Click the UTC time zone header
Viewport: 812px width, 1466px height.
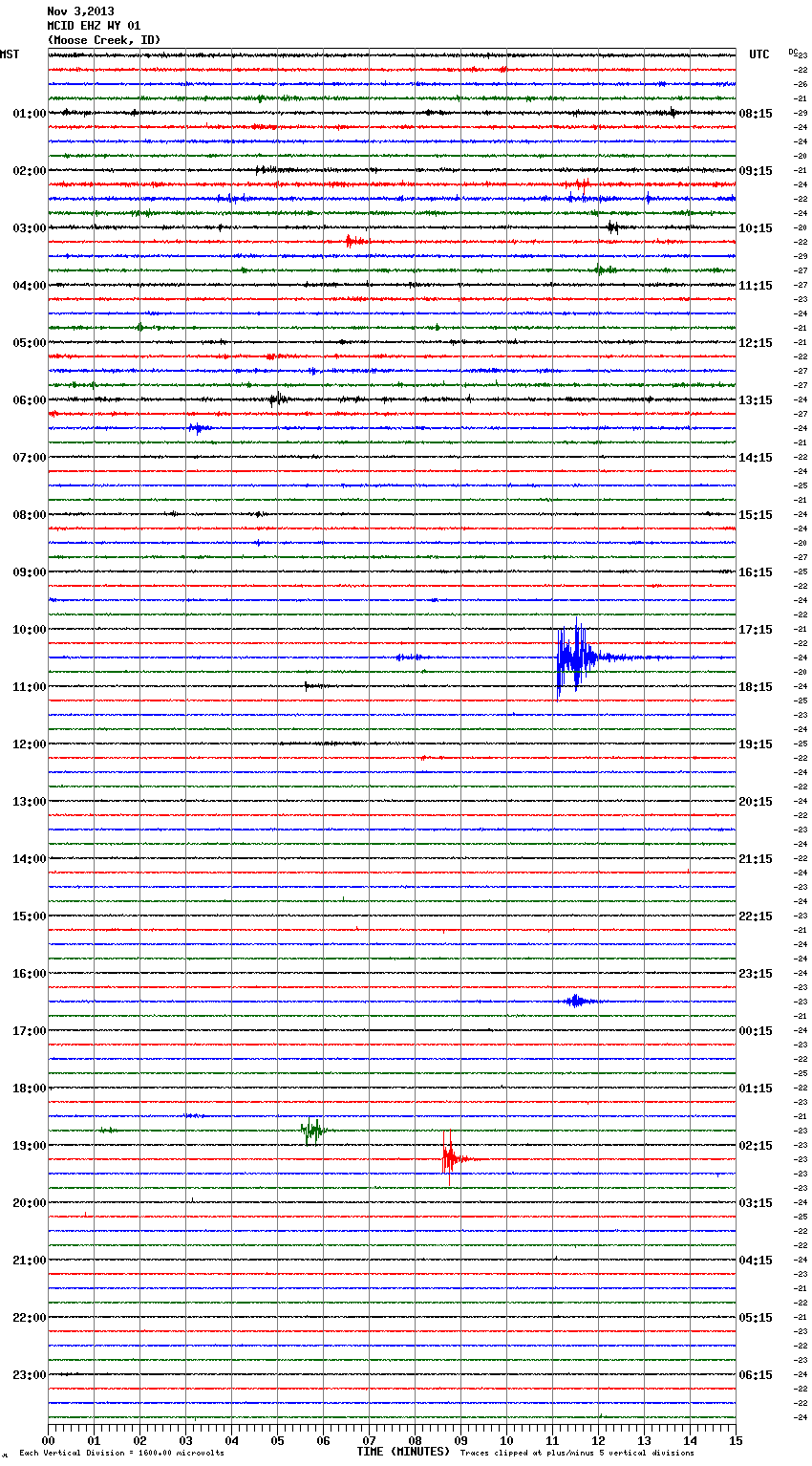click(x=759, y=54)
